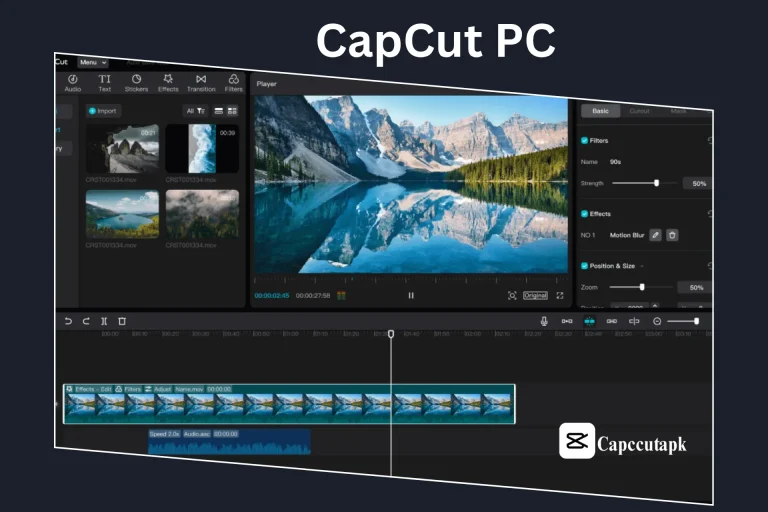Click the Import button
768x512 pixels.
coord(103,111)
